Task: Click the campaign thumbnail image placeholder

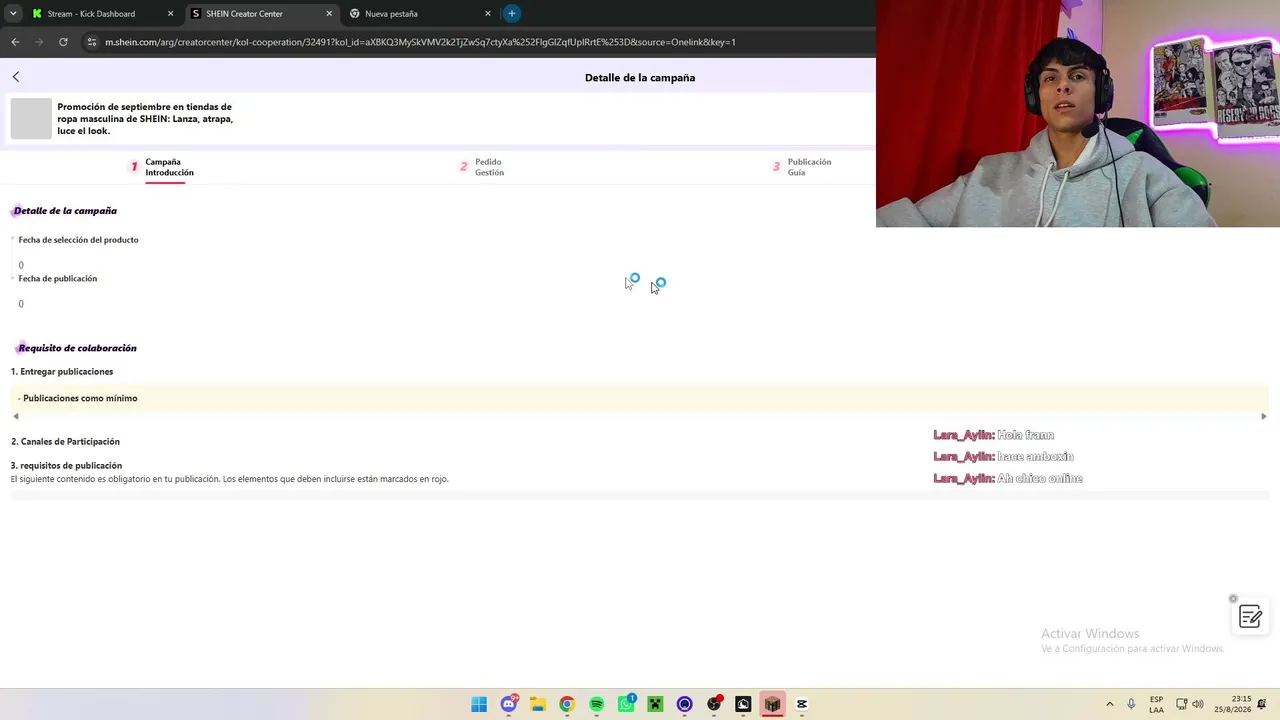Action: [x=31, y=119]
